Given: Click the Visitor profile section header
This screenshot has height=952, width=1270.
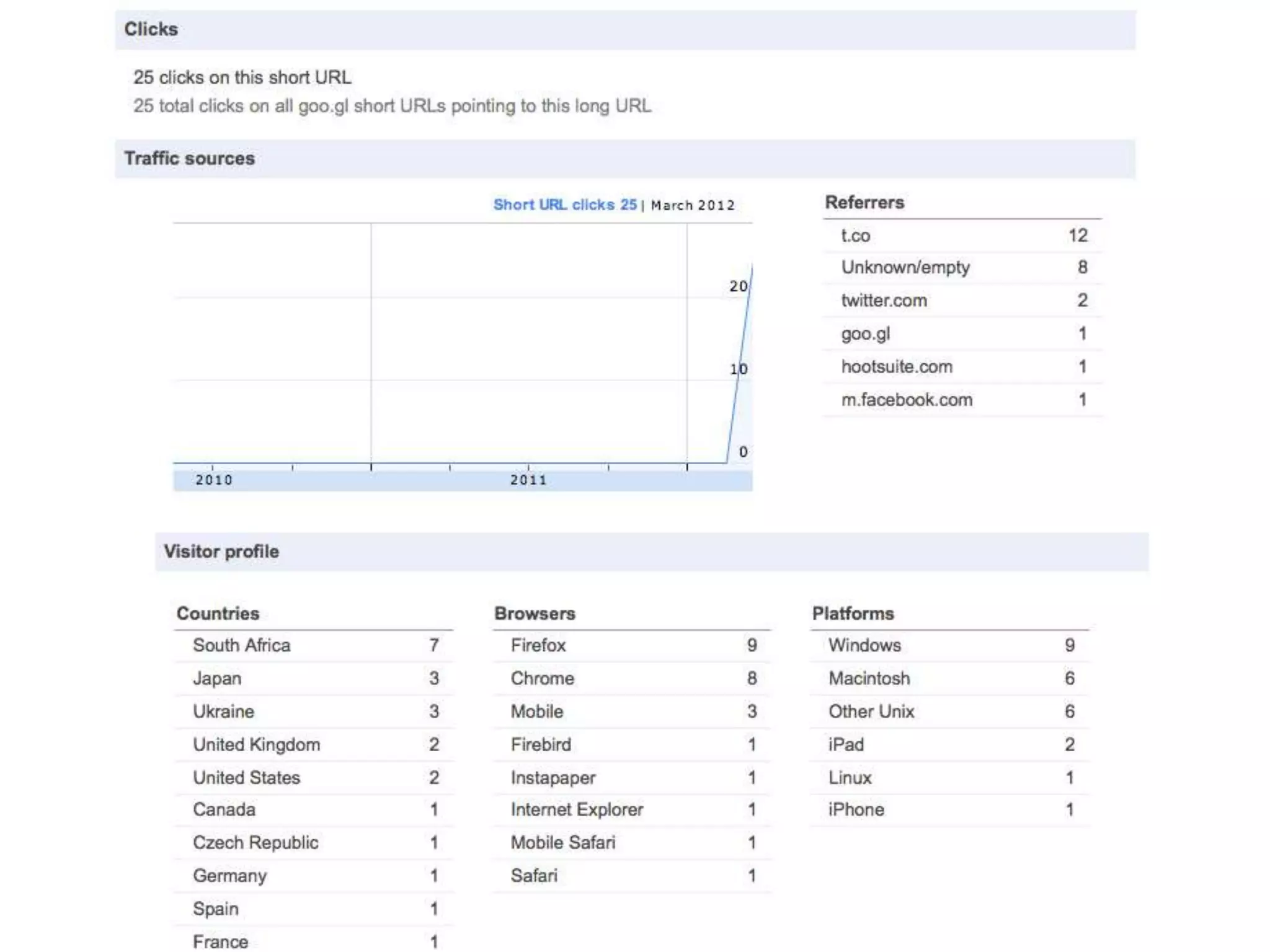Looking at the screenshot, I should coord(221,552).
